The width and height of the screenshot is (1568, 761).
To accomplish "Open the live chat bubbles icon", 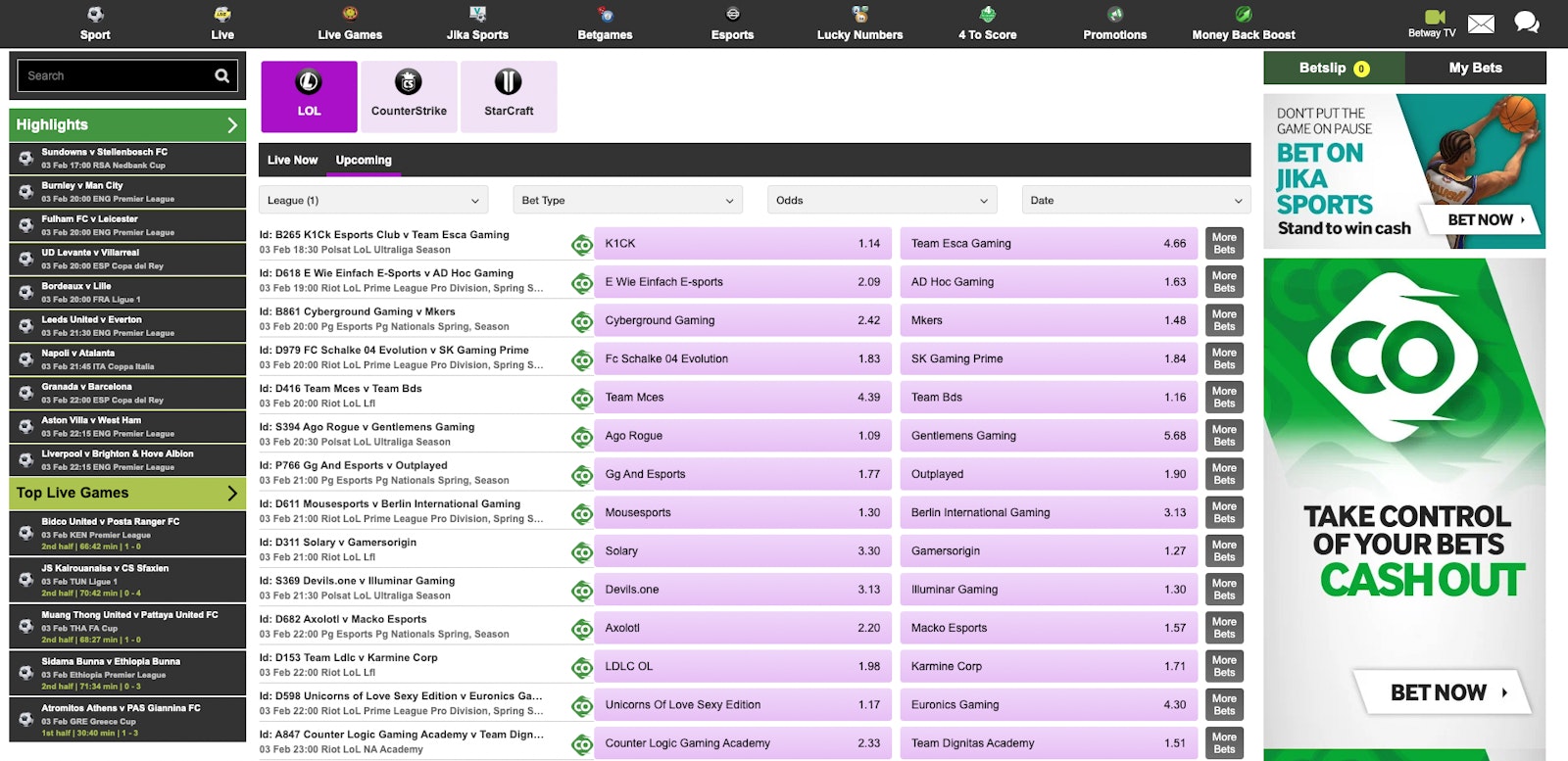I will (1526, 23).
